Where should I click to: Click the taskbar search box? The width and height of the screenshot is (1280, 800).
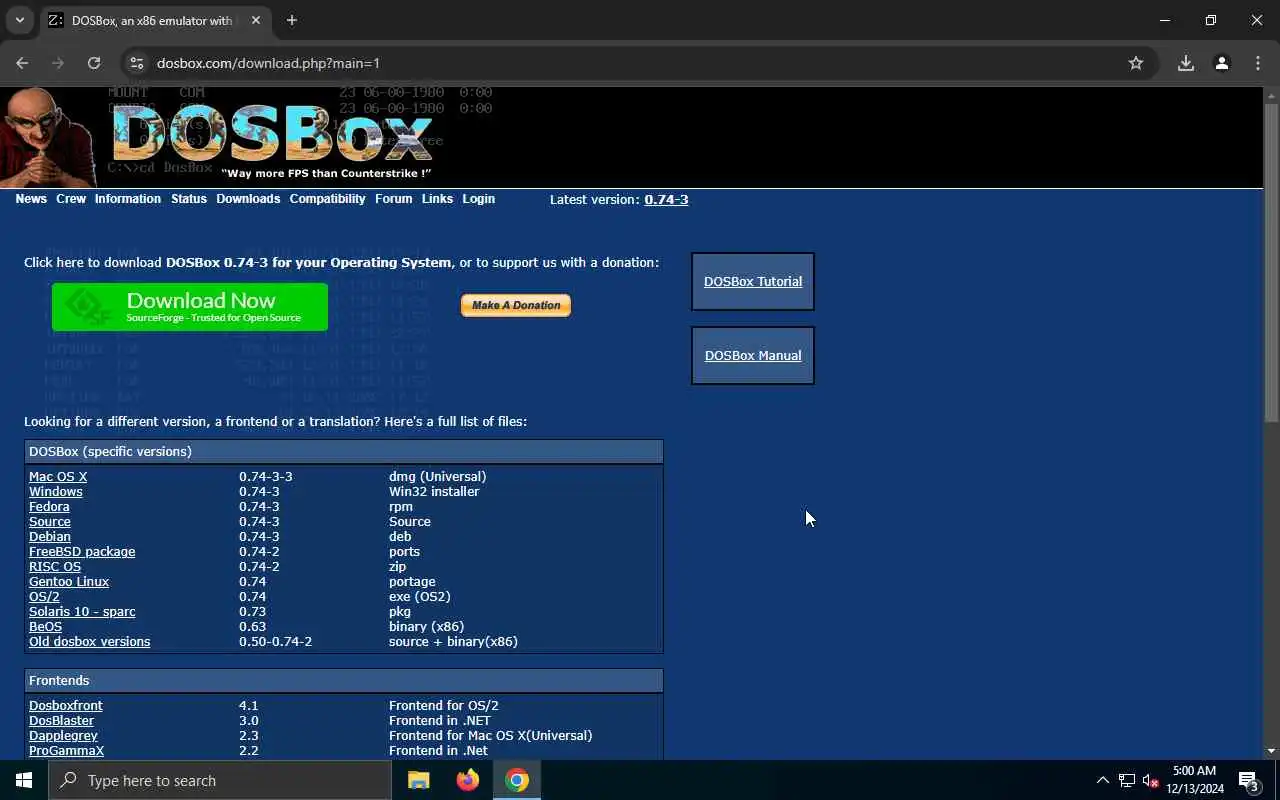tap(220, 780)
